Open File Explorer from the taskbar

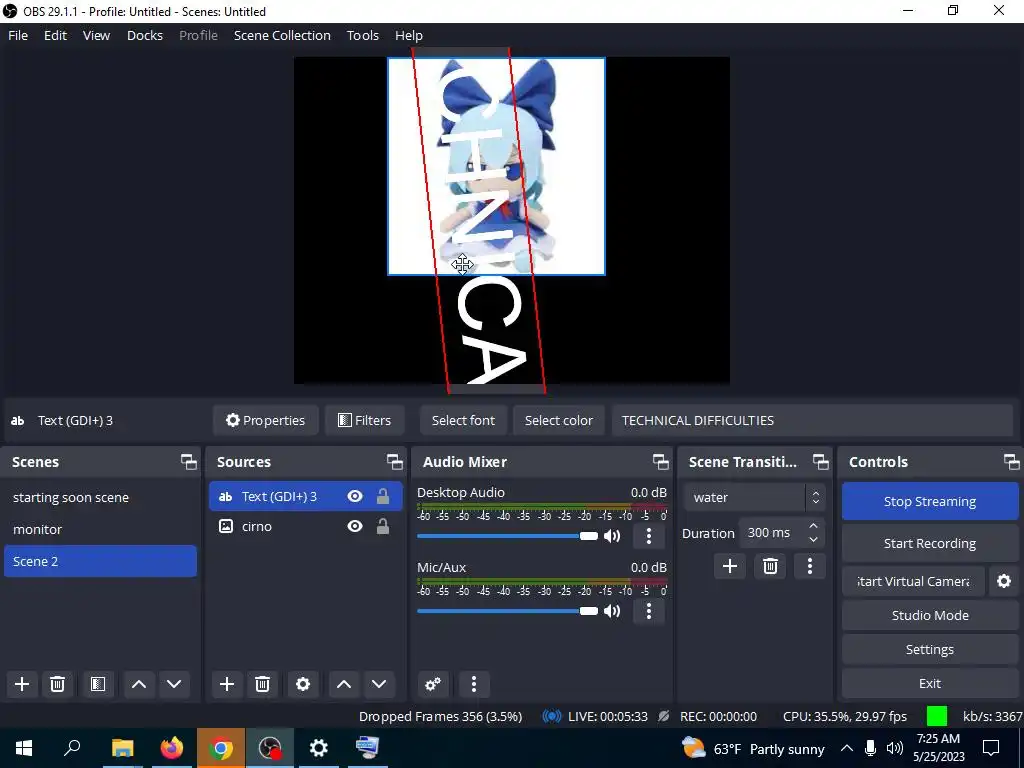[x=123, y=748]
